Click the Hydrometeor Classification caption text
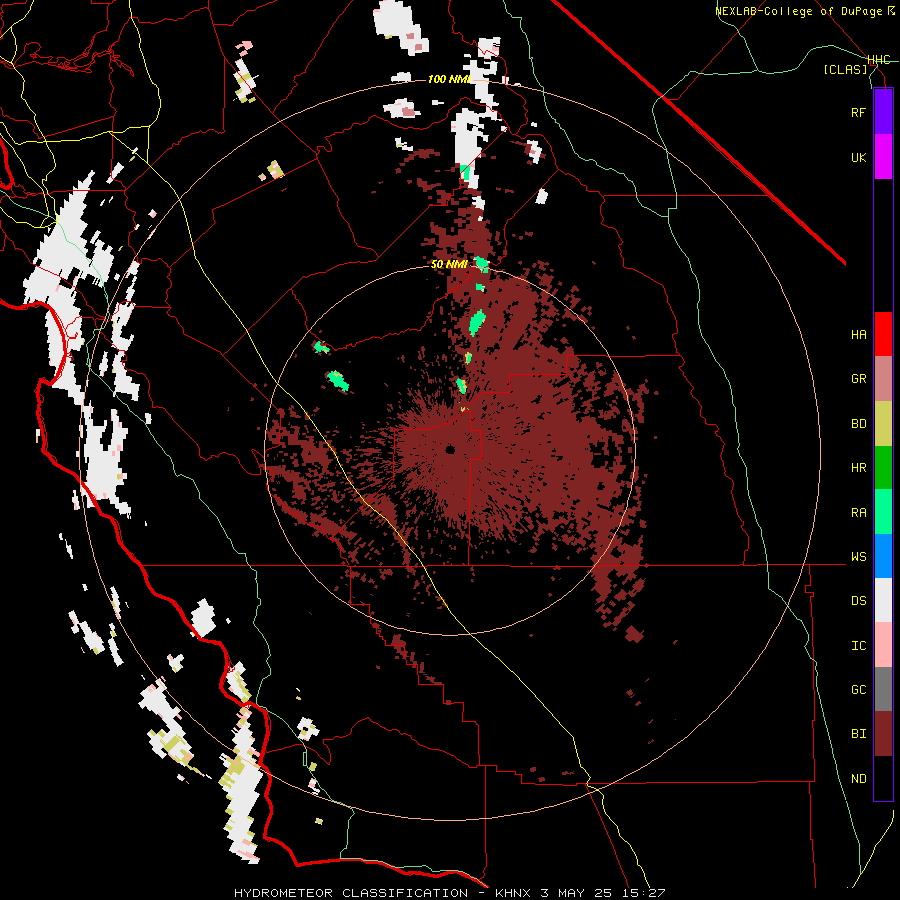This screenshot has width=900, height=900. pos(449,893)
